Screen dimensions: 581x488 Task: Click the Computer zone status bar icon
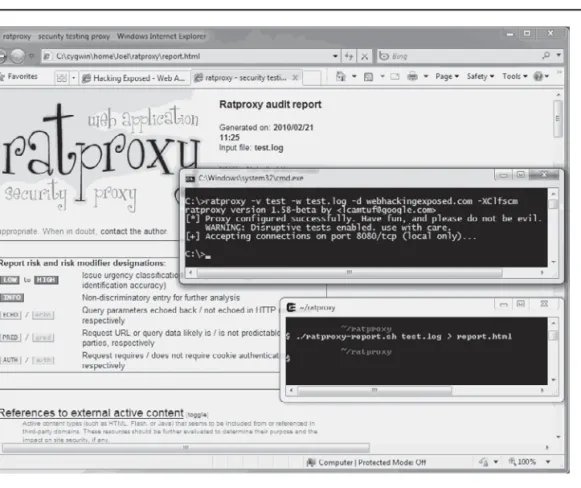point(311,462)
